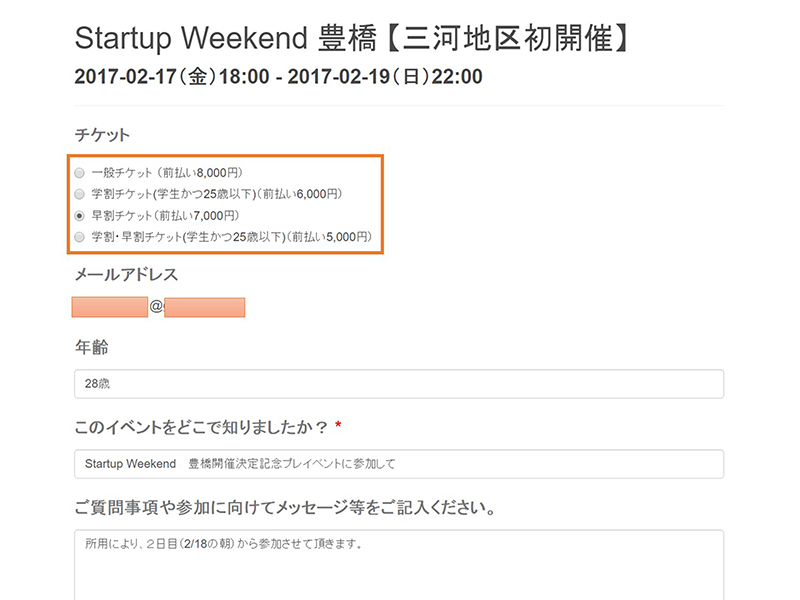Click the Startup Weekend 豊橋 title heading
The height and width of the screenshot is (600, 800).
click(354, 39)
